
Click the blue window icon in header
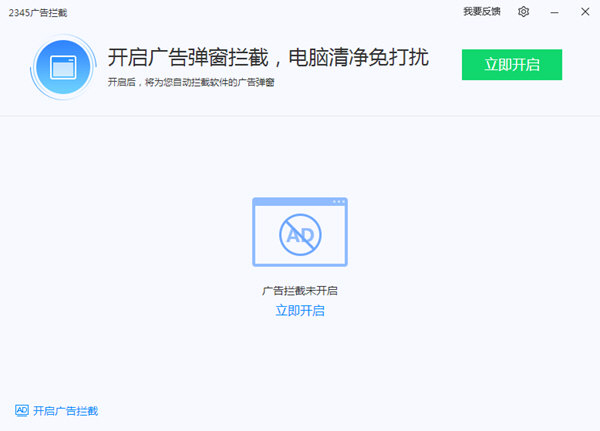[63, 67]
